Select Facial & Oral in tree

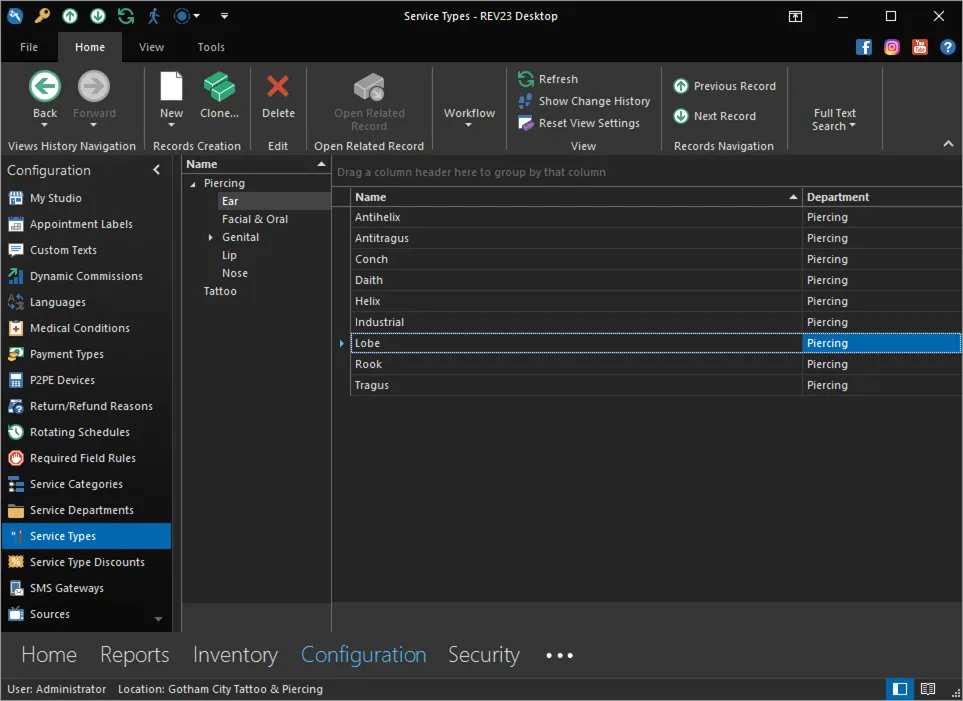255,219
